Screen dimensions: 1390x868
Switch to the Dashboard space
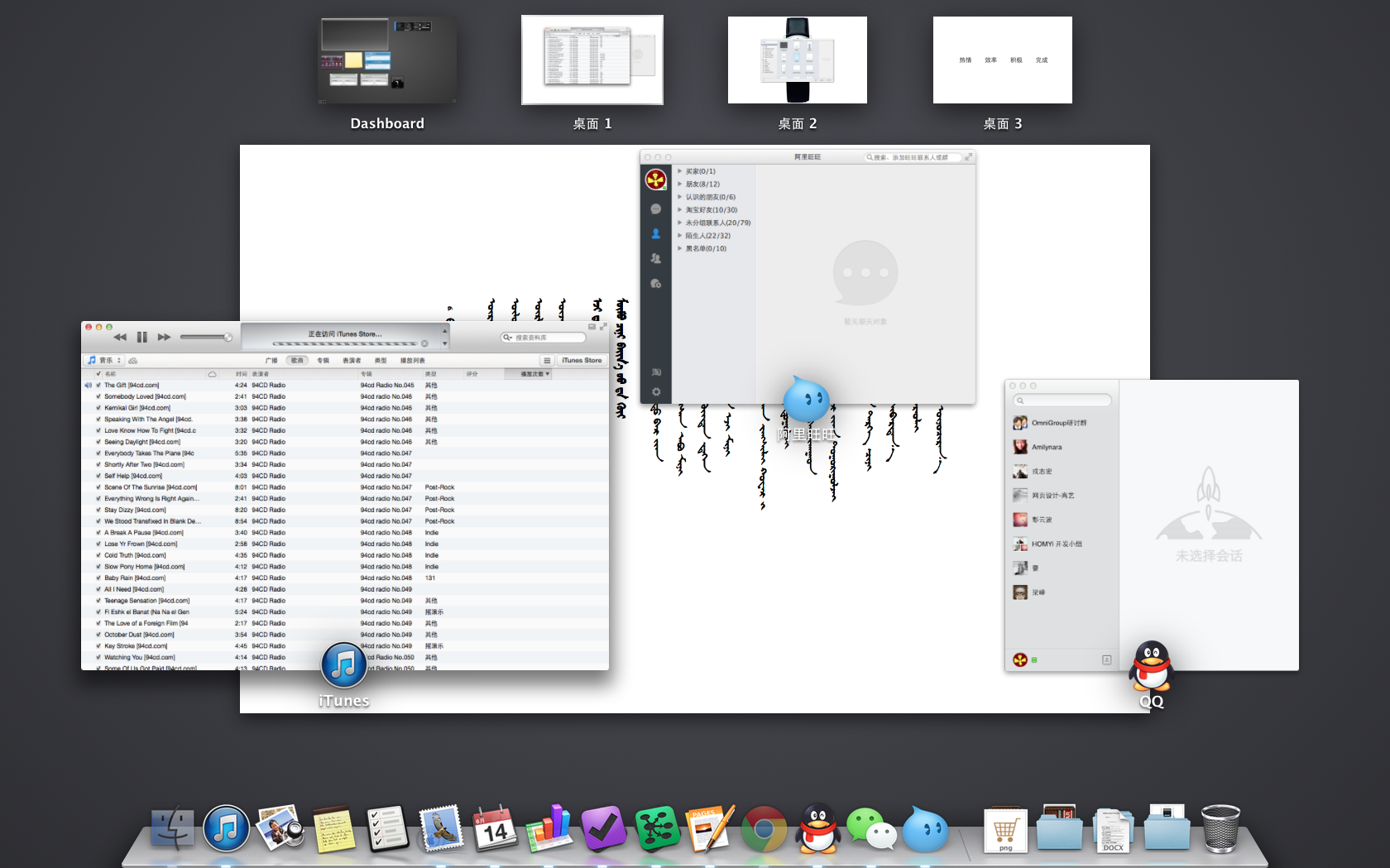pyautogui.click(x=387, y=60)
